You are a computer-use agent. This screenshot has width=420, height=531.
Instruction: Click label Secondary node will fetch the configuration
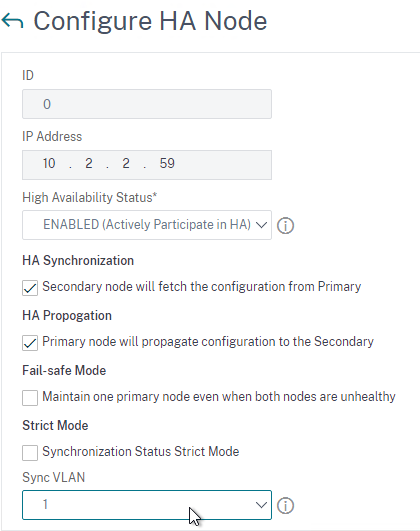pyautogui.click(x=202, y=287)
